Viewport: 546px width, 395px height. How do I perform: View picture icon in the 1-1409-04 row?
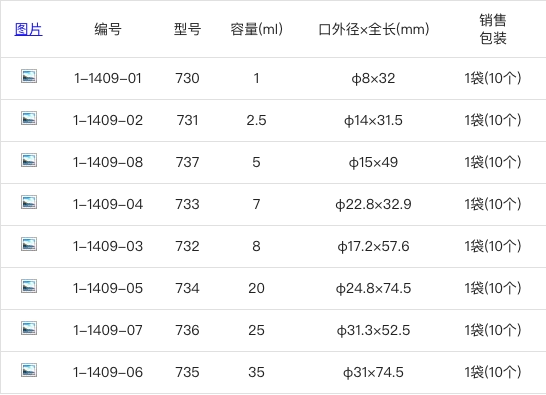point(29,202)
